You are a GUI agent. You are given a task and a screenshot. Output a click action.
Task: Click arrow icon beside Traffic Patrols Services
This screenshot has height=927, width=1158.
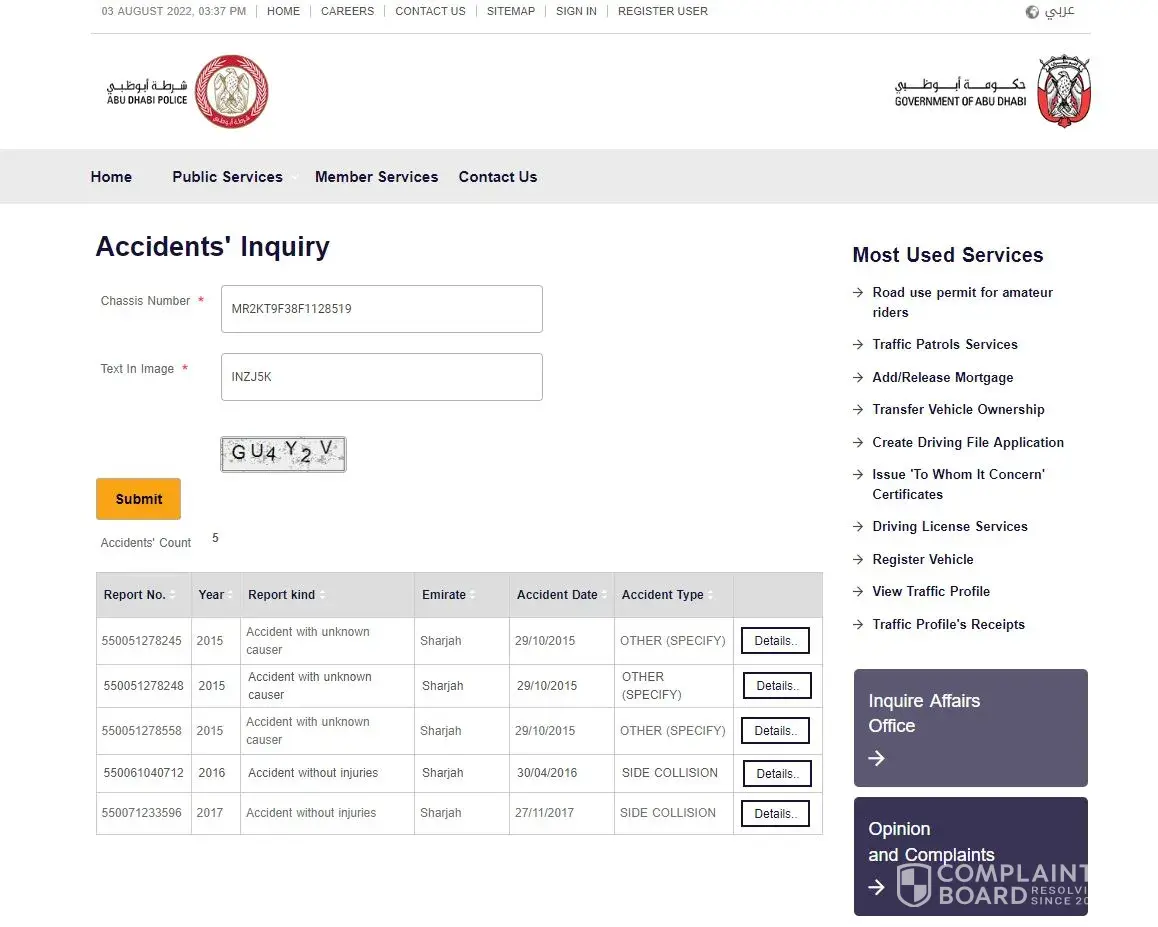coord(857,344)
